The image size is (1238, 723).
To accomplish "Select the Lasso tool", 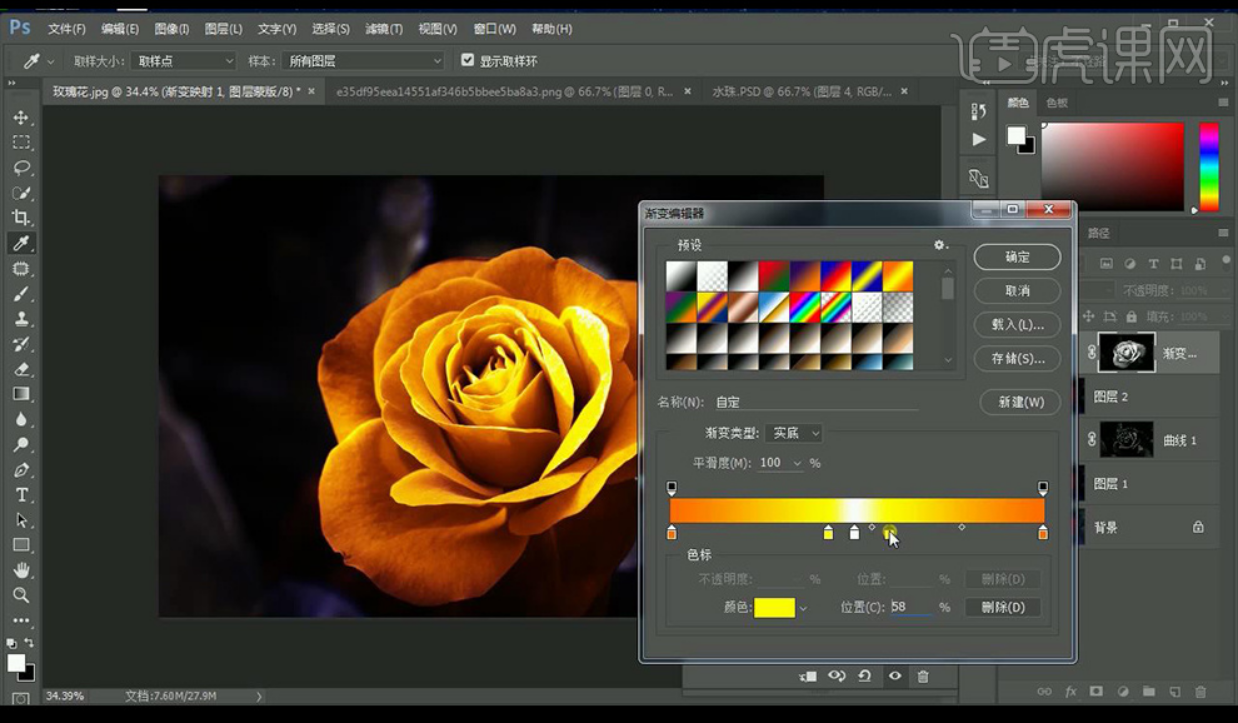I will [21, 167].
